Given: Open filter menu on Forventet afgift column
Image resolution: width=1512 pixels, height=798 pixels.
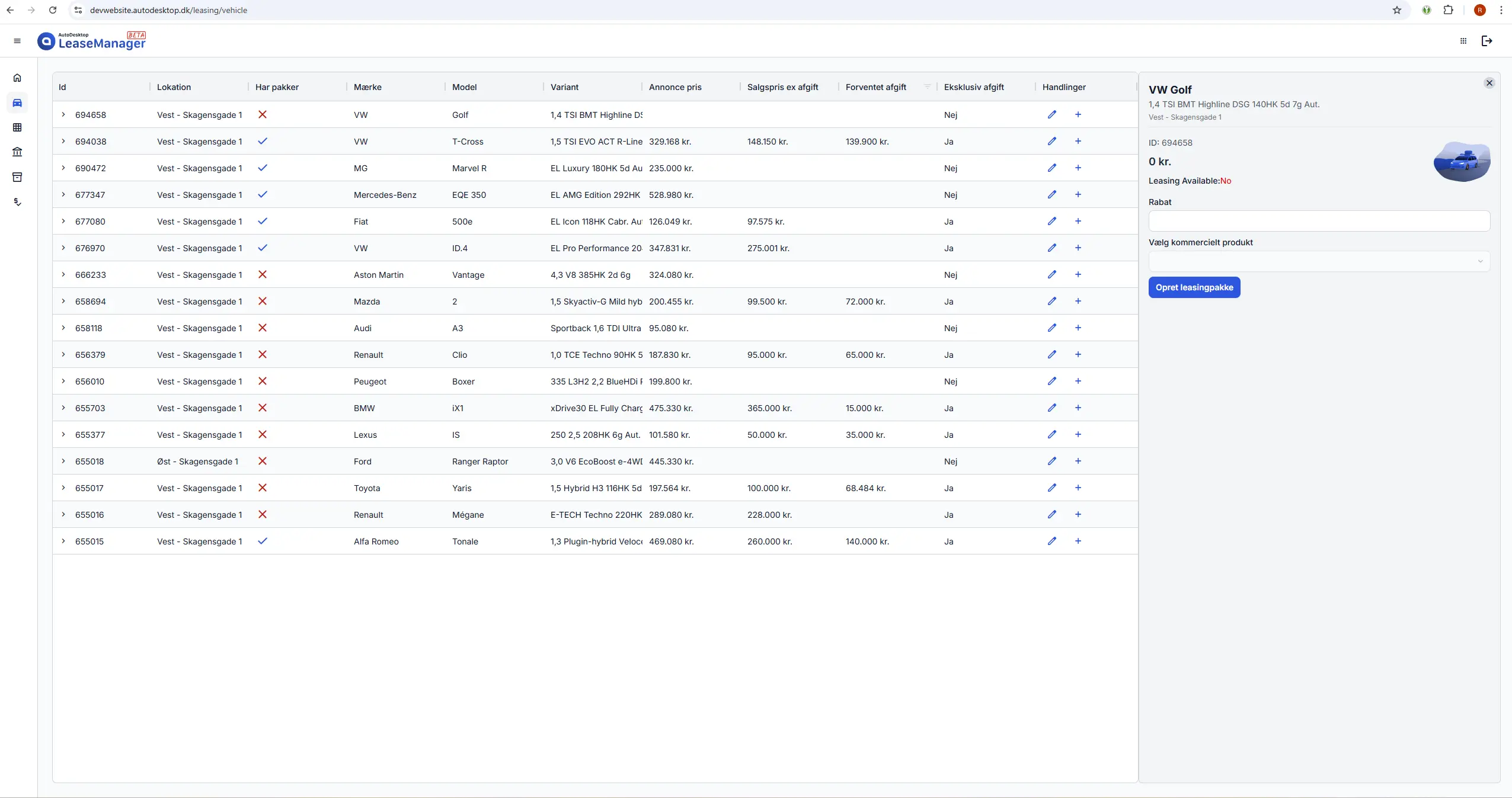Looking at the screenshot, I should (x=927, y=87).
